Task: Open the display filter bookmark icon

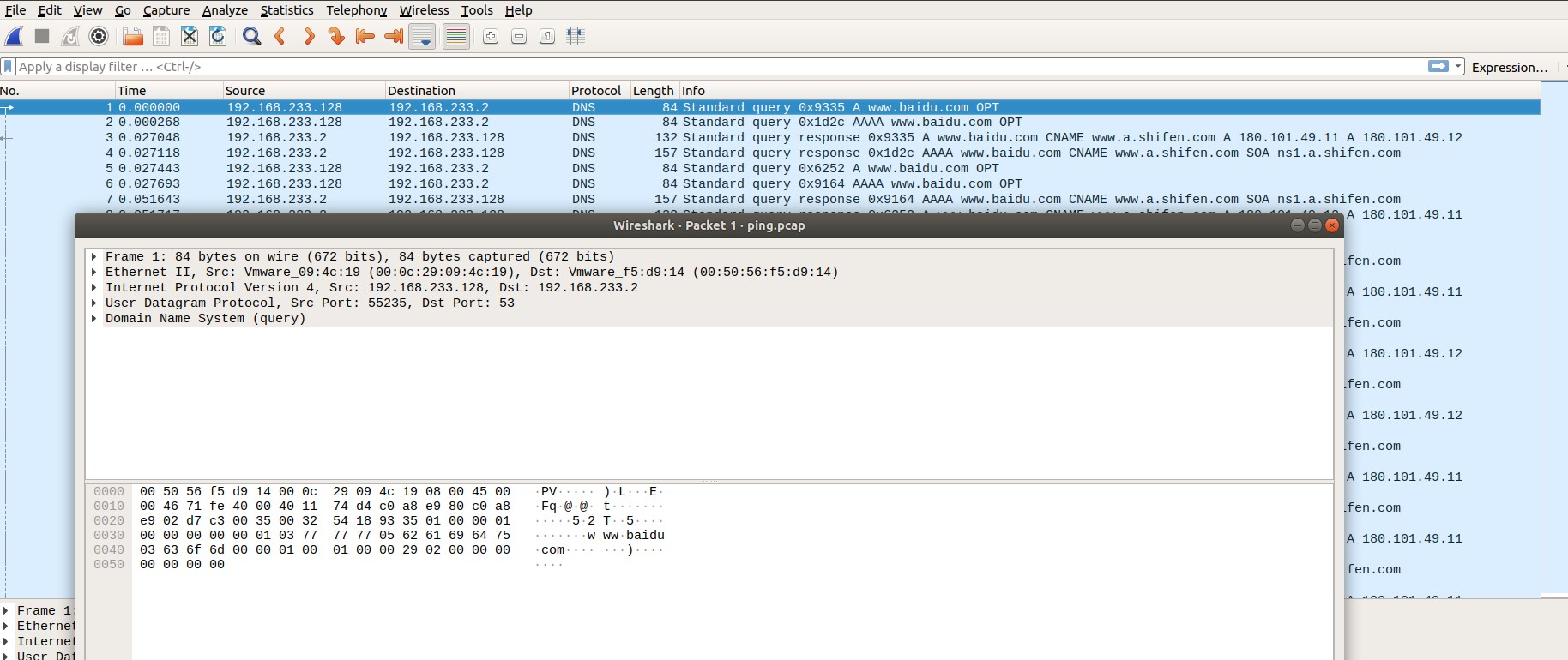Action: click(x=8, y=66)
